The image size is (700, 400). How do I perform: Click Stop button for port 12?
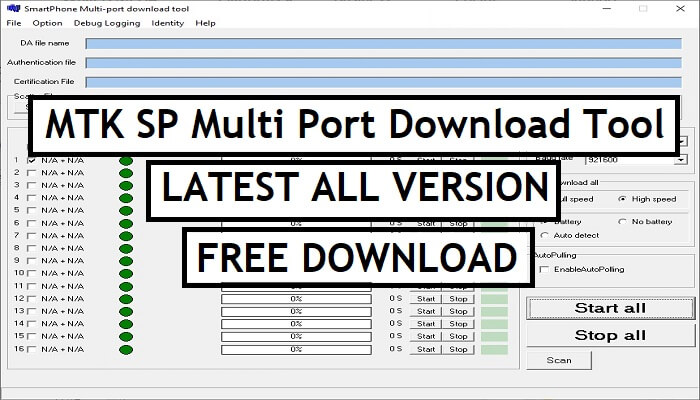coord(458,299)
